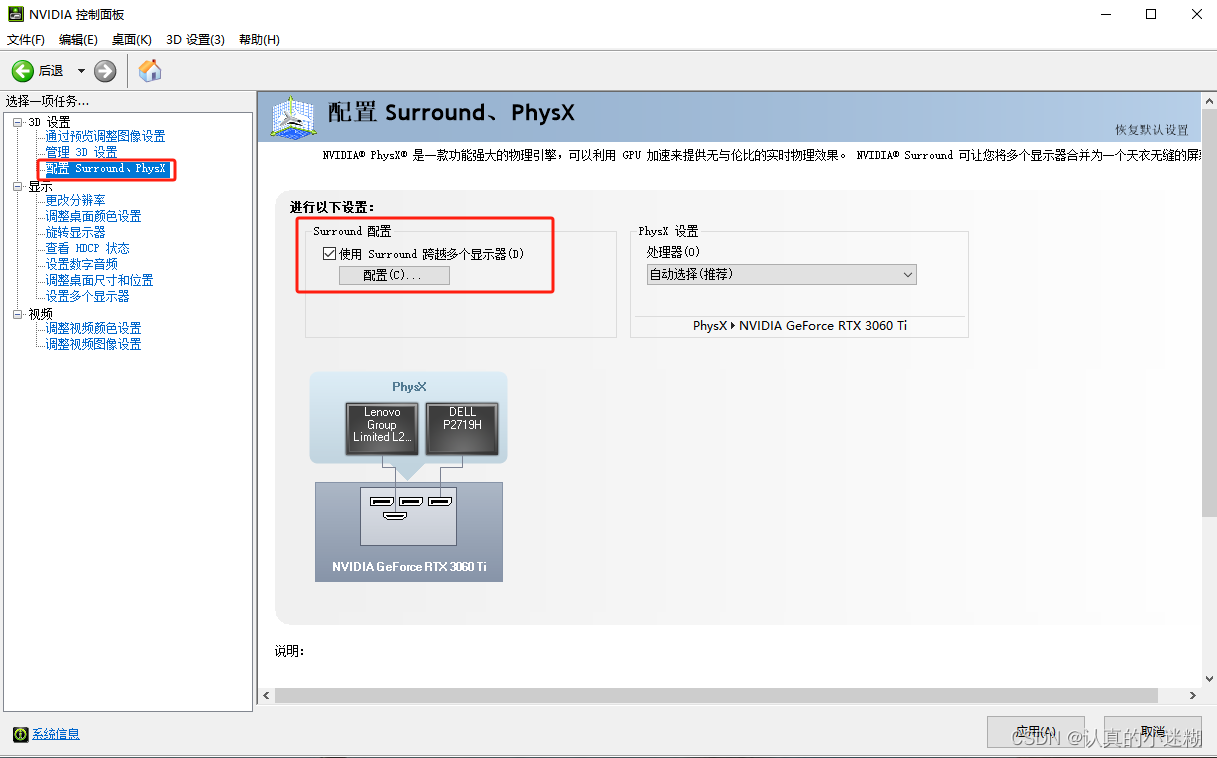
Task: Click the system information icon
Action: click(20, 734)
